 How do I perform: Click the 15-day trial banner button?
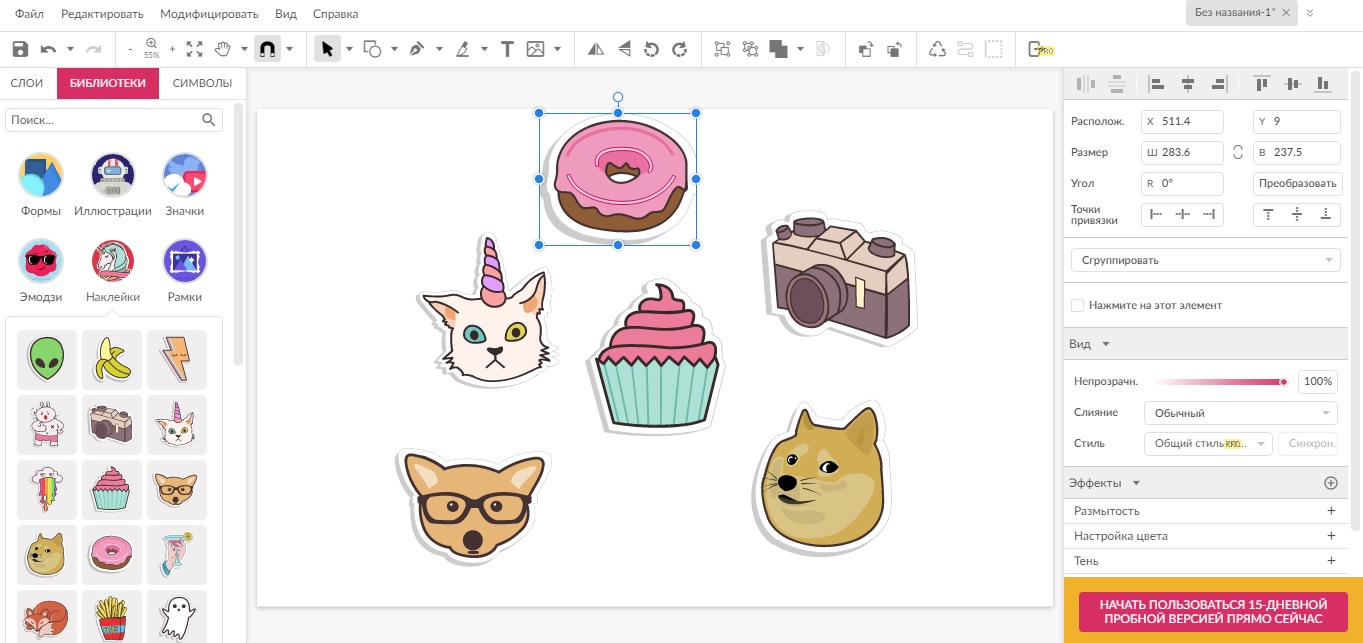pyautogui.click(x=1212, y=612)
